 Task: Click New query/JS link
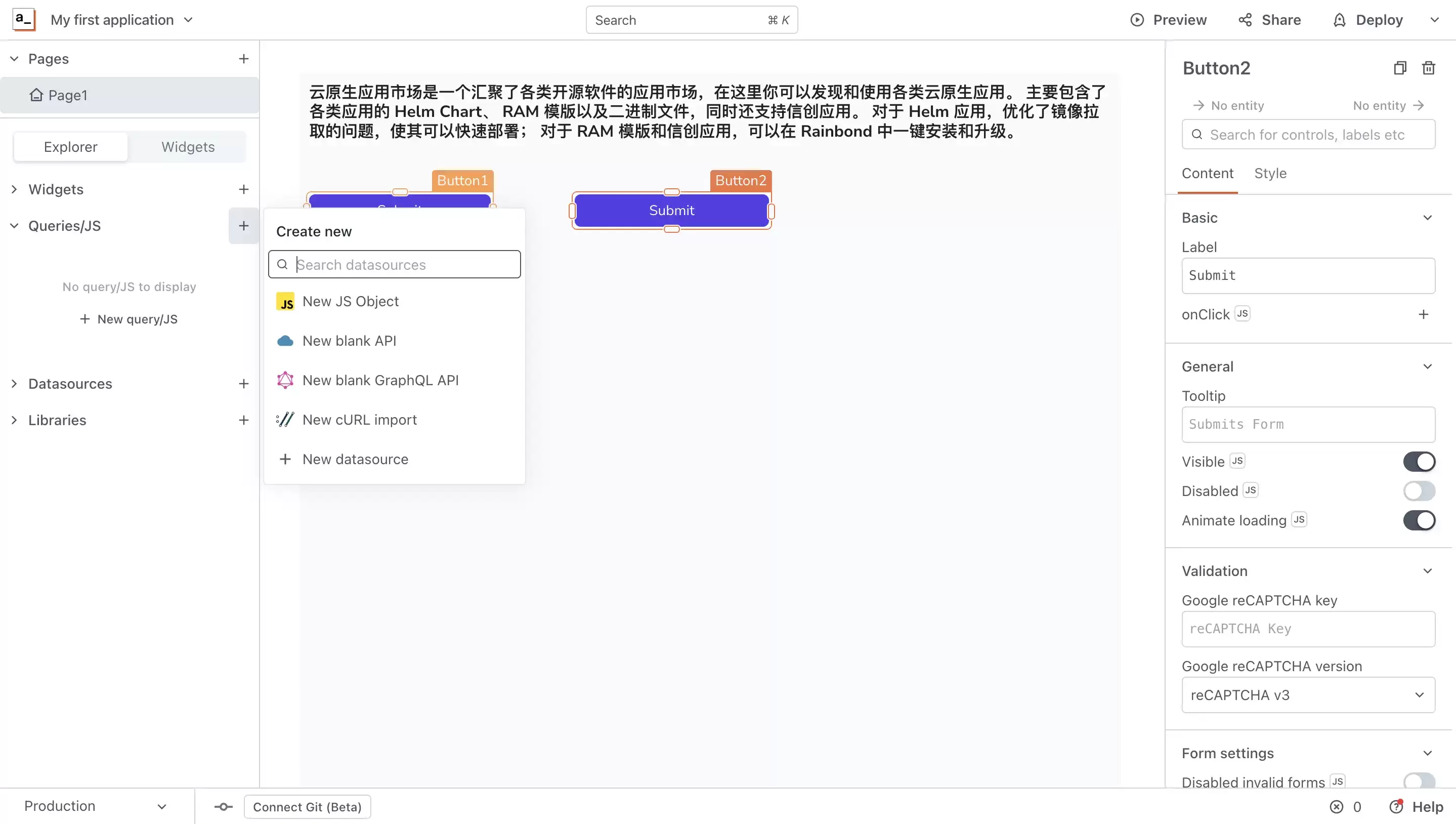(129, 319)
